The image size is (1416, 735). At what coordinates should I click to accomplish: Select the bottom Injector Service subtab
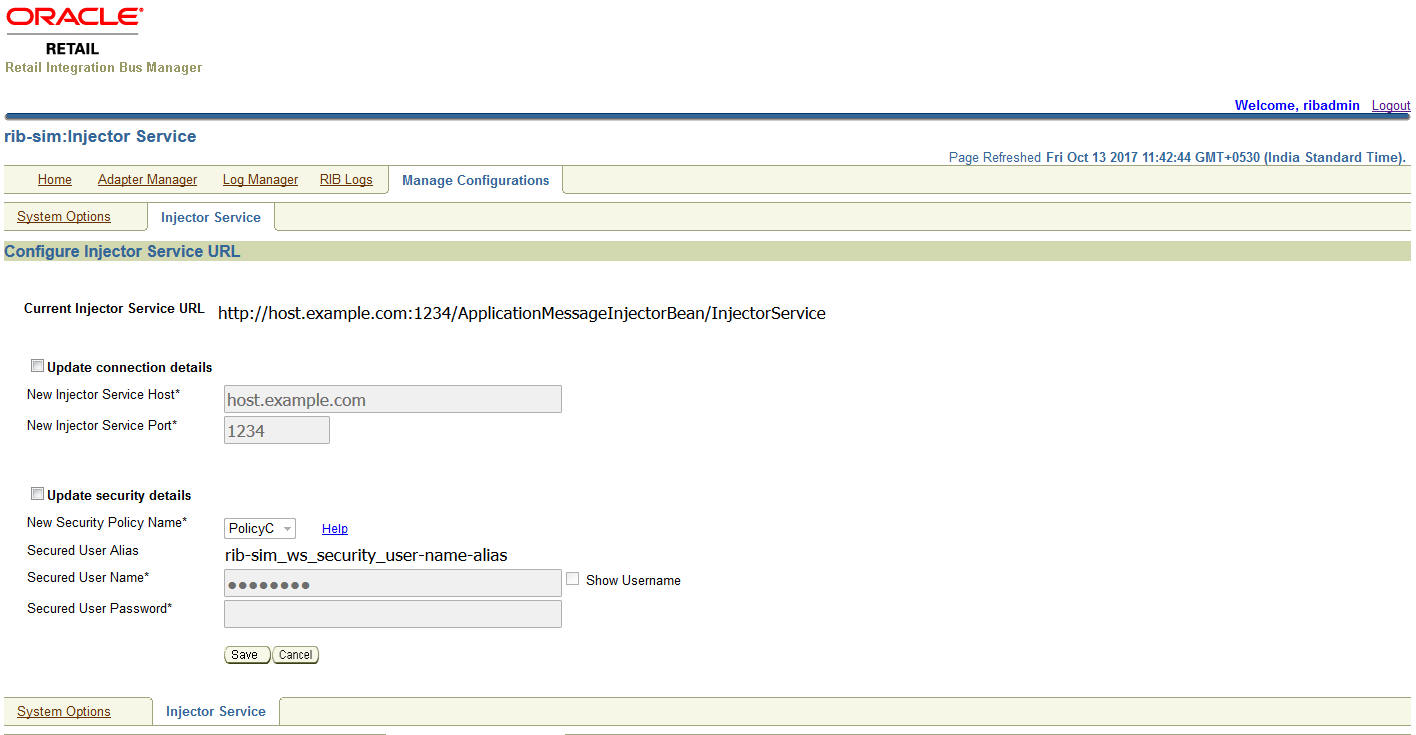216,711
